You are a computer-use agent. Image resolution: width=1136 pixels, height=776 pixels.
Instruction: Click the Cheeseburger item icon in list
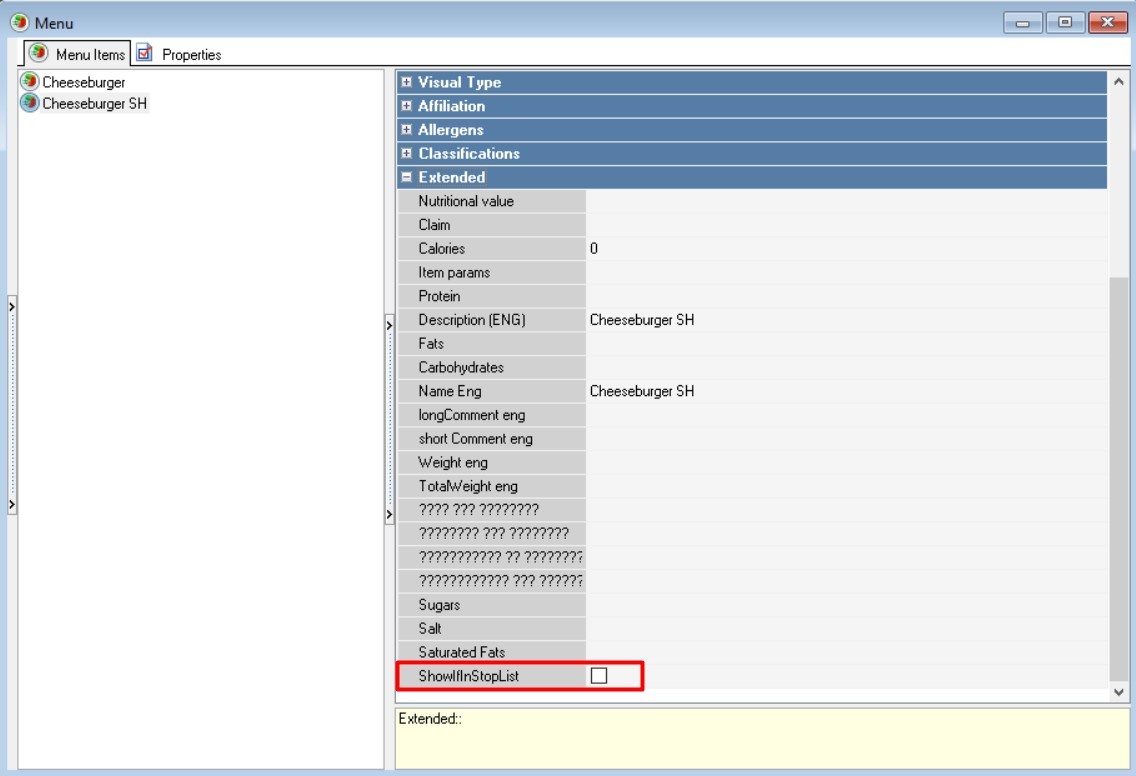[x=30, y=82]
